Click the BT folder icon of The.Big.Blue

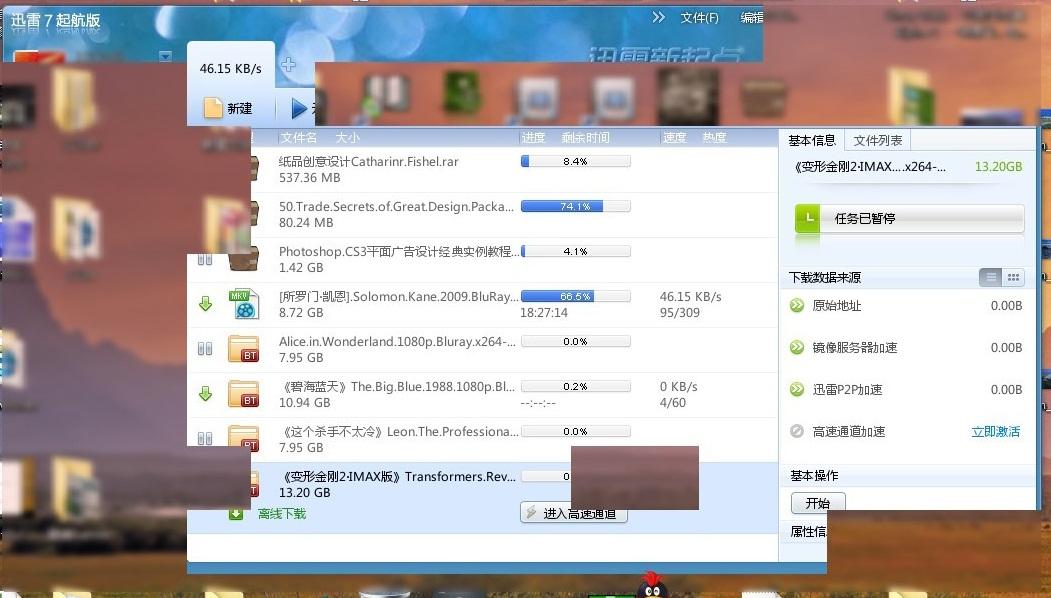pos(243,394)
